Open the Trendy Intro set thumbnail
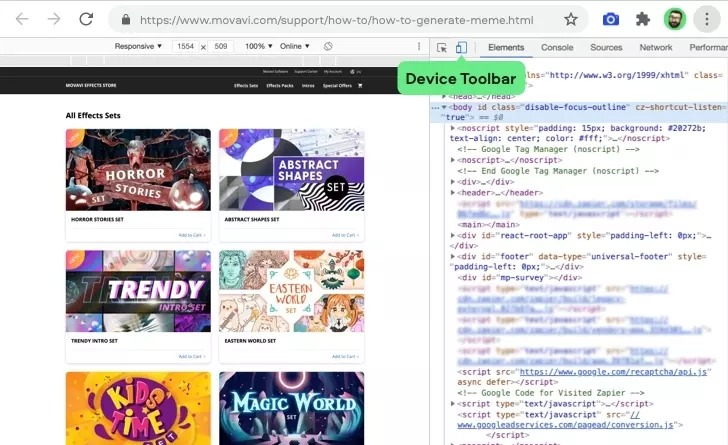 point(138,291)
